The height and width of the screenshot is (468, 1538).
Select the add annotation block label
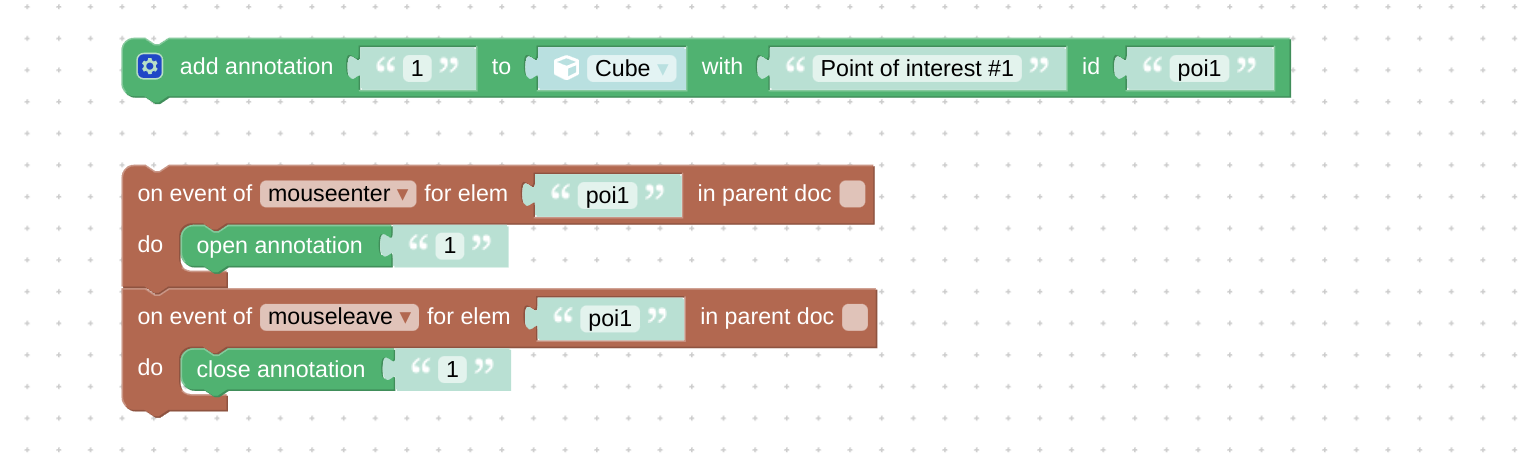pos(256,67)
